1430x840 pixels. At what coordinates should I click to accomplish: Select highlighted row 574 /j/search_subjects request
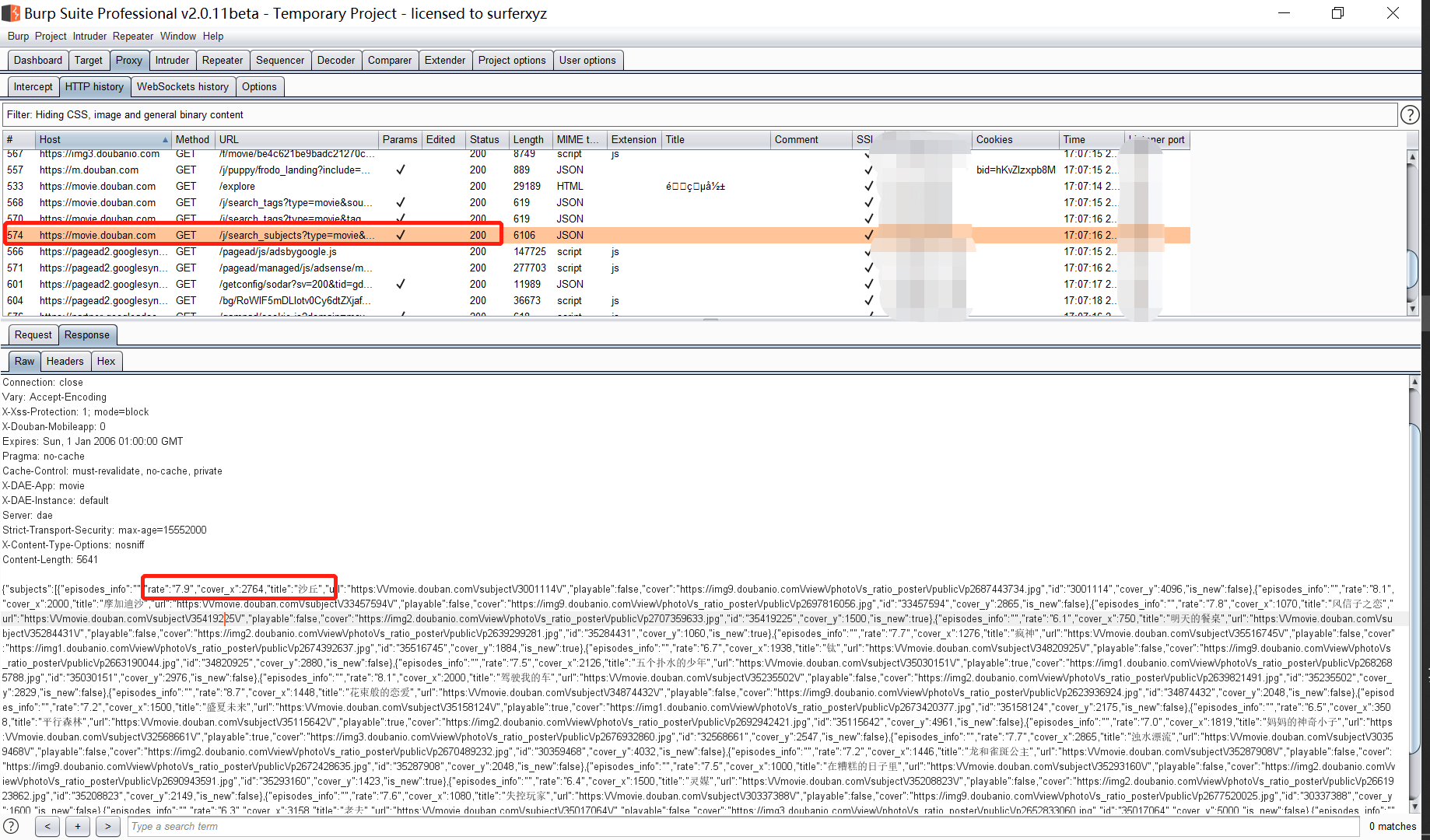pos(597,235)
